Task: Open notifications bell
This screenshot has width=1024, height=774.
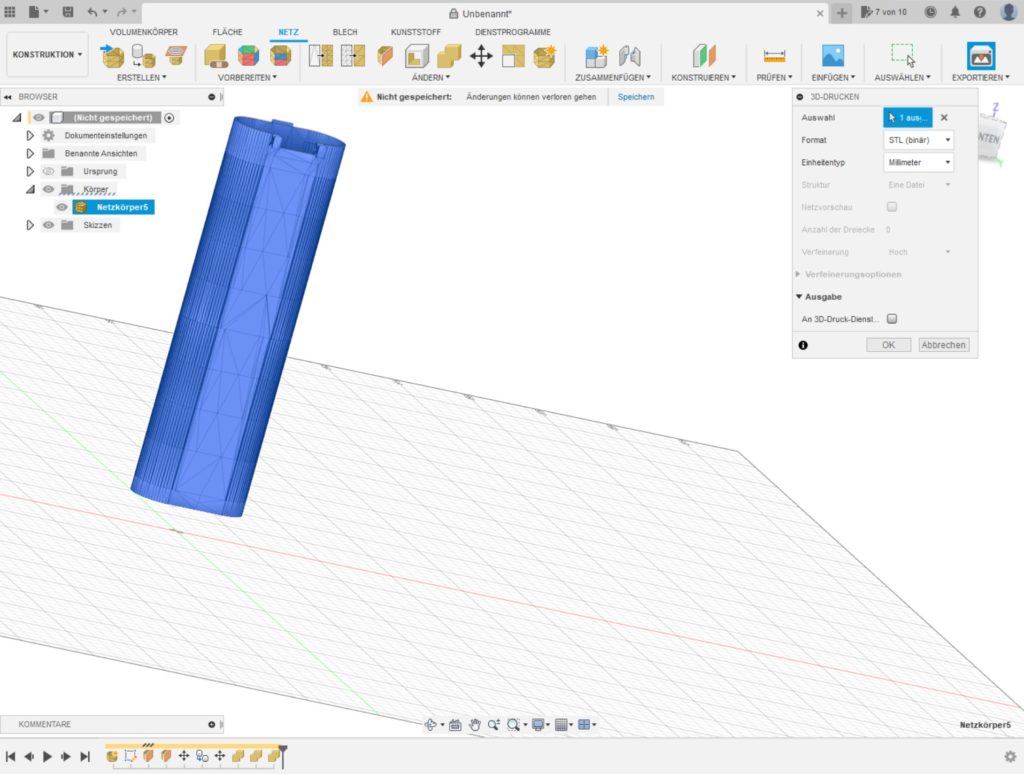Action: coord(955,12)
